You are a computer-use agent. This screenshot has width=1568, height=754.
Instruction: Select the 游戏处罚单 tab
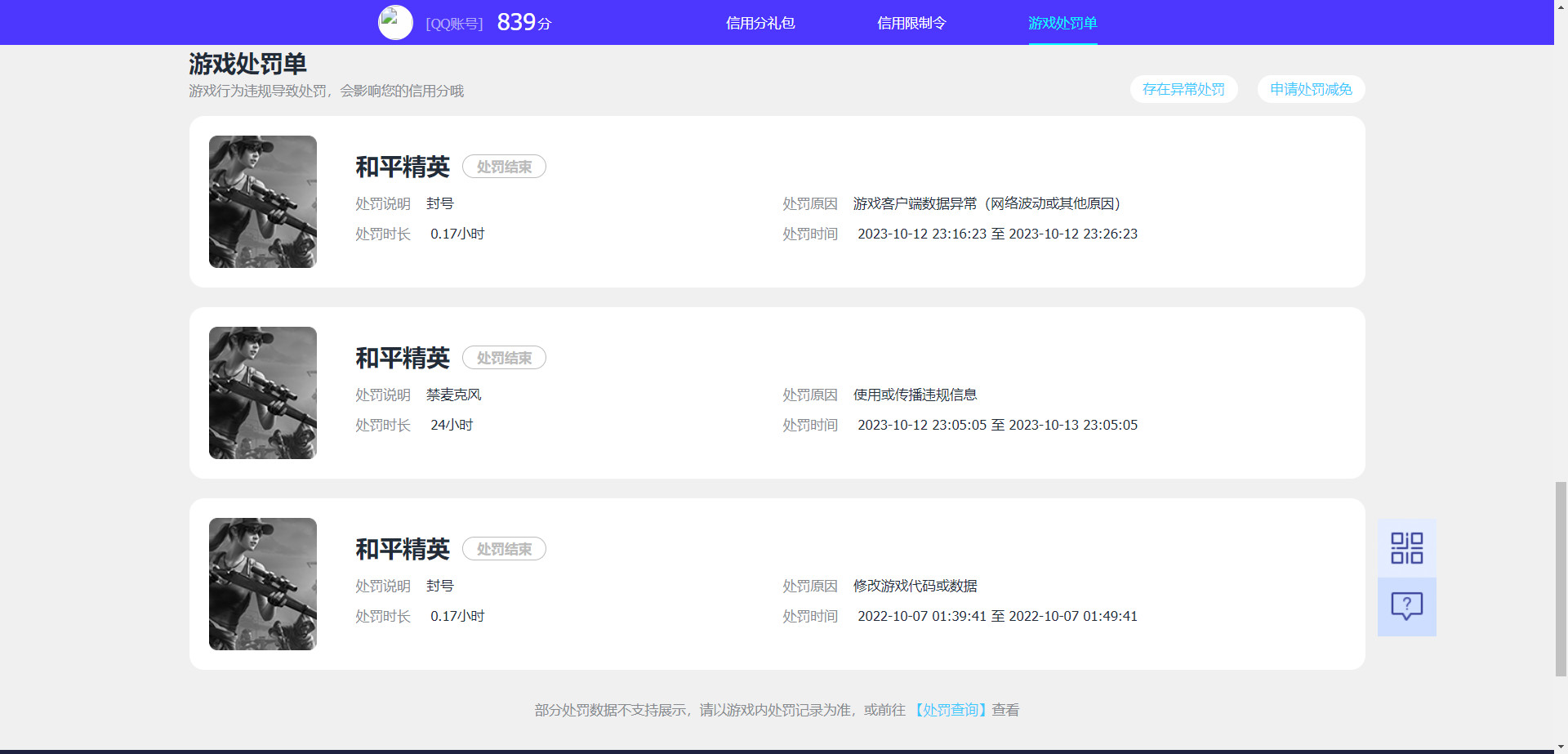point(1062,23)
